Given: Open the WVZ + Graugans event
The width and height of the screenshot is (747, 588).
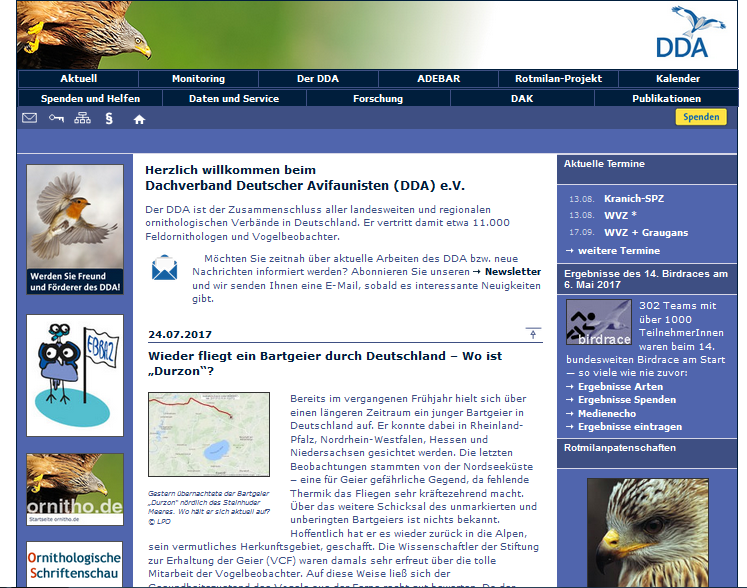Looking at the screenshot, I should 646,233.
